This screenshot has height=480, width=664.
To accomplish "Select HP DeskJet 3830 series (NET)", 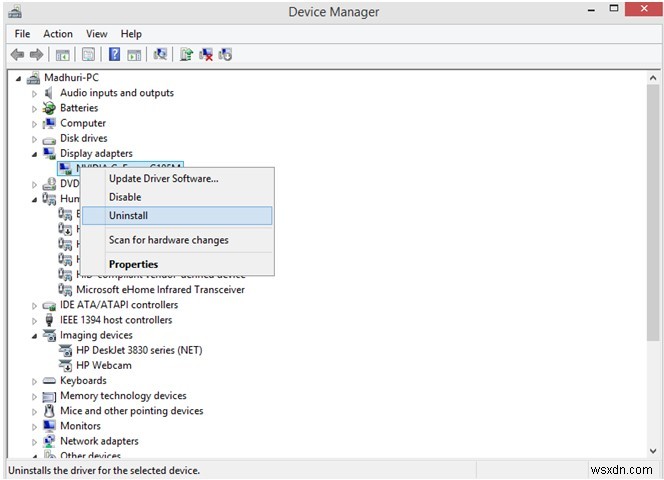I will [139, 350].
